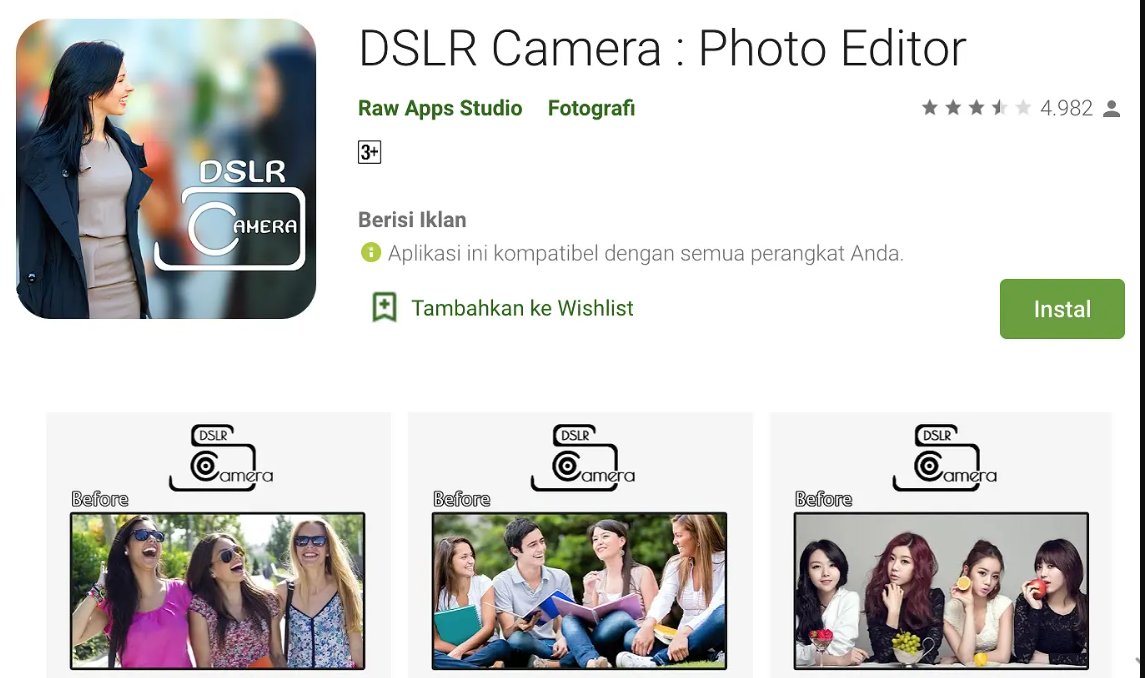Click Before label above the students photo

coord(462,499)
